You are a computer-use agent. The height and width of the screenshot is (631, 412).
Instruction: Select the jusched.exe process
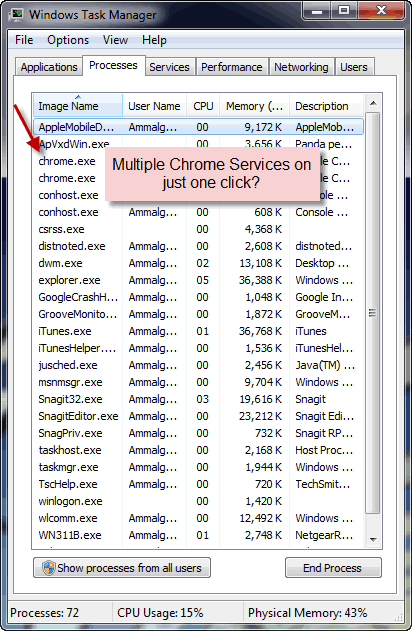[199, 365]
